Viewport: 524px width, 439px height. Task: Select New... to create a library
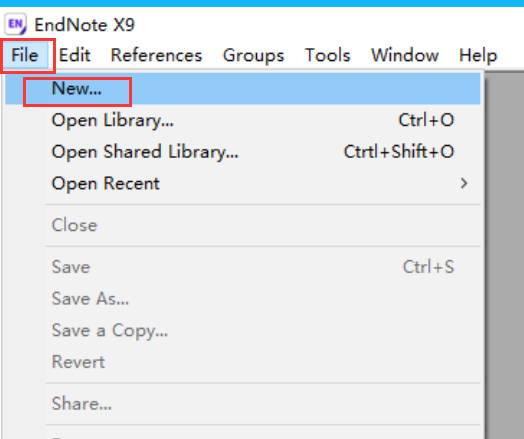coord(243,89)
